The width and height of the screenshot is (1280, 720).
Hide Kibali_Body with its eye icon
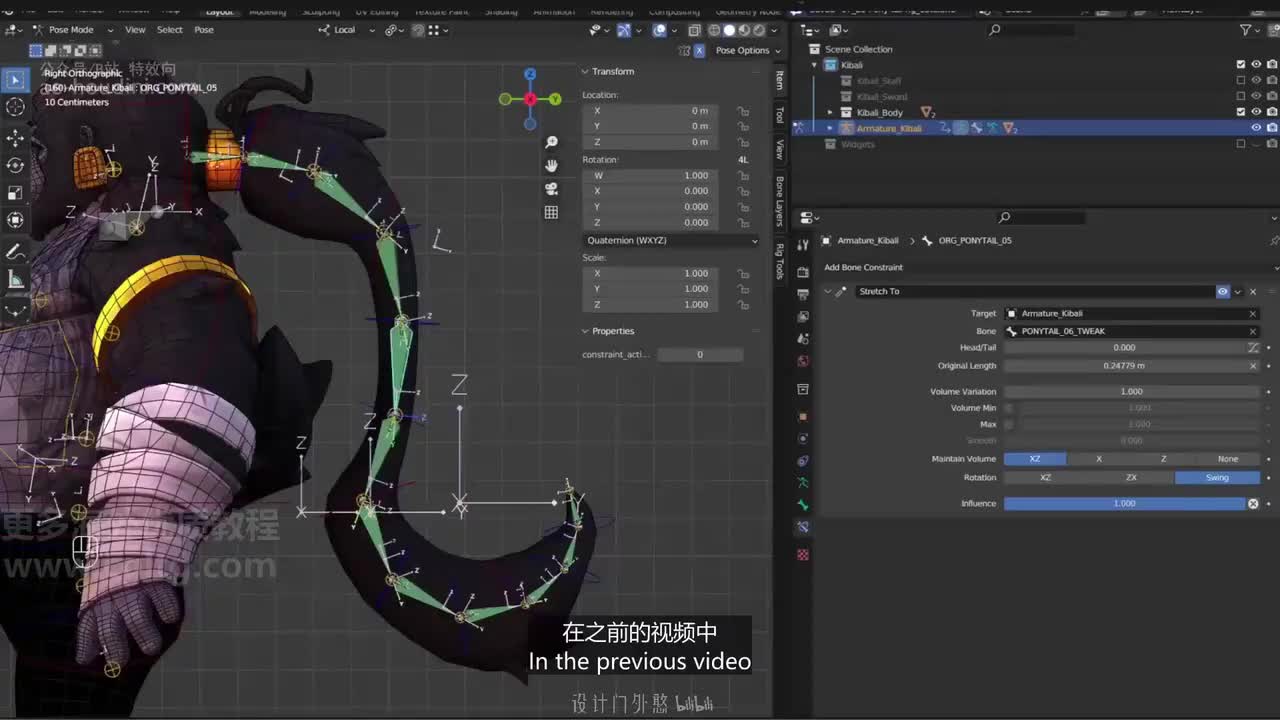1256,112
